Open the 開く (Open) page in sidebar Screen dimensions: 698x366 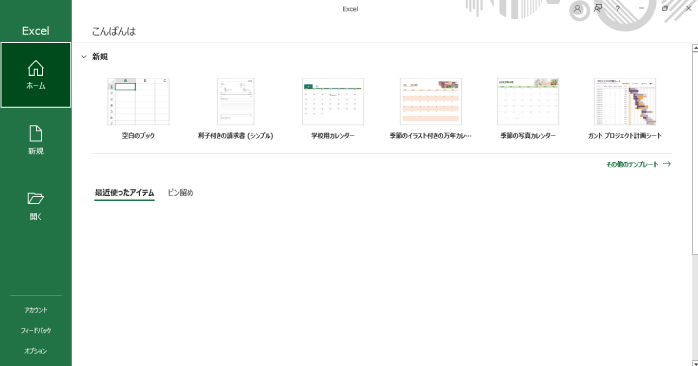(36, 206)
